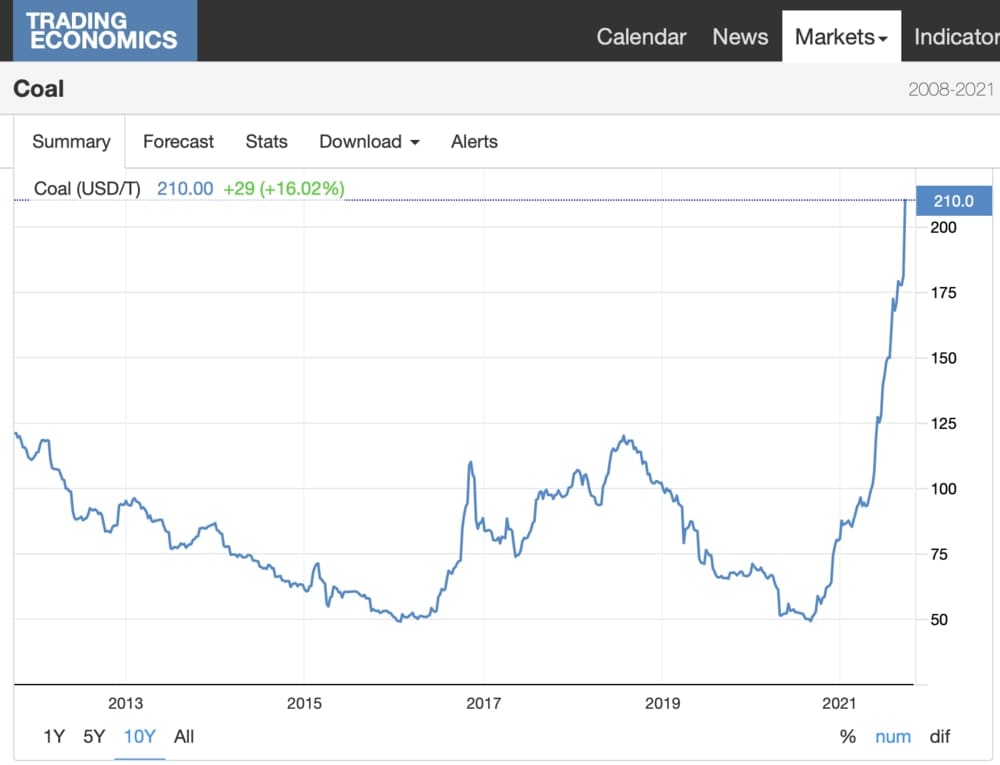Select the Summary tab

(x=70, y=142)
